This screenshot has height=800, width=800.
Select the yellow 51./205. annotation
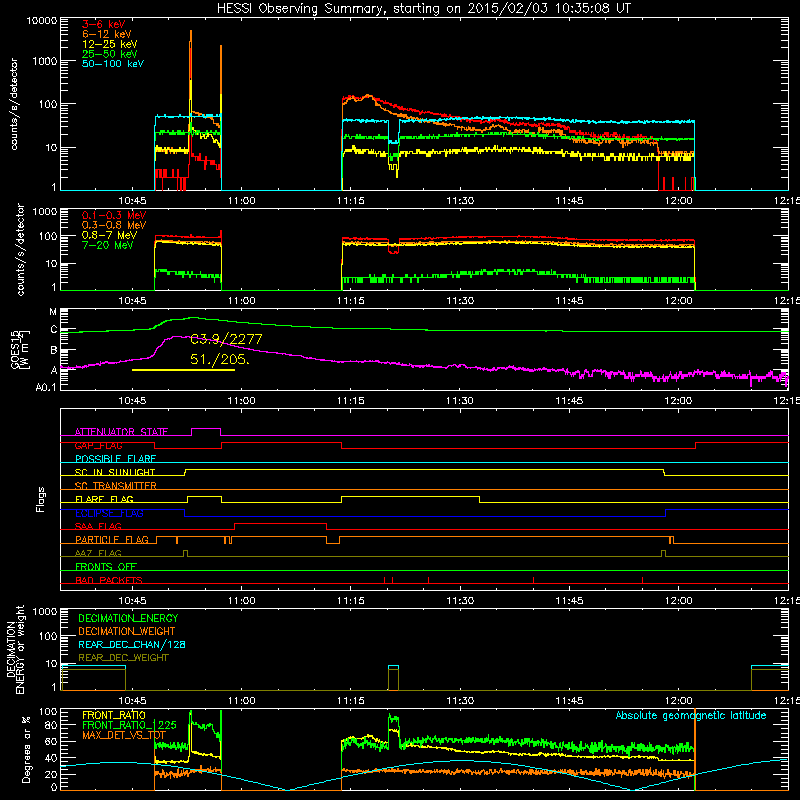click(220, 360)
